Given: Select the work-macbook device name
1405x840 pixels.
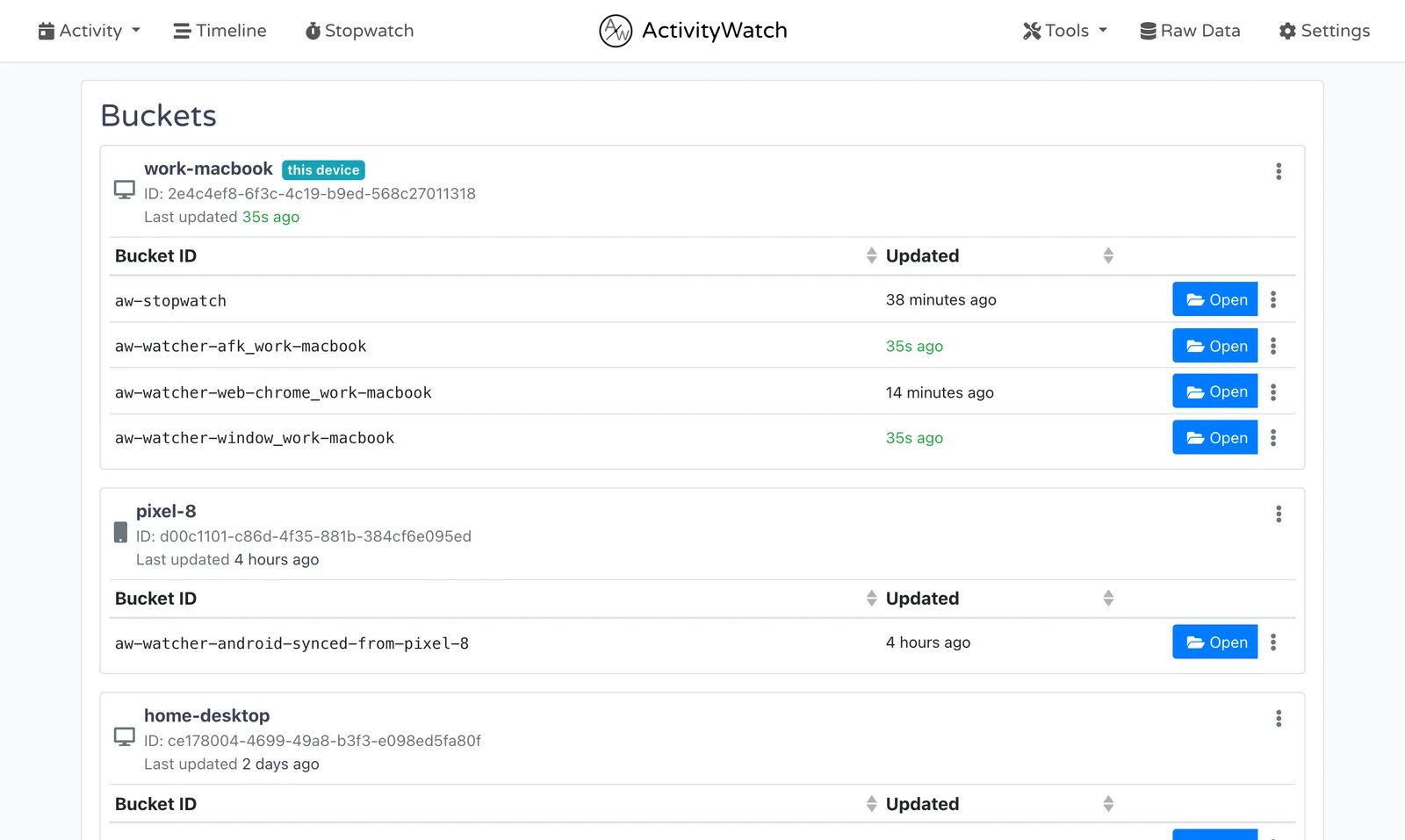Looking at the screenshot, I should [208, 169].
